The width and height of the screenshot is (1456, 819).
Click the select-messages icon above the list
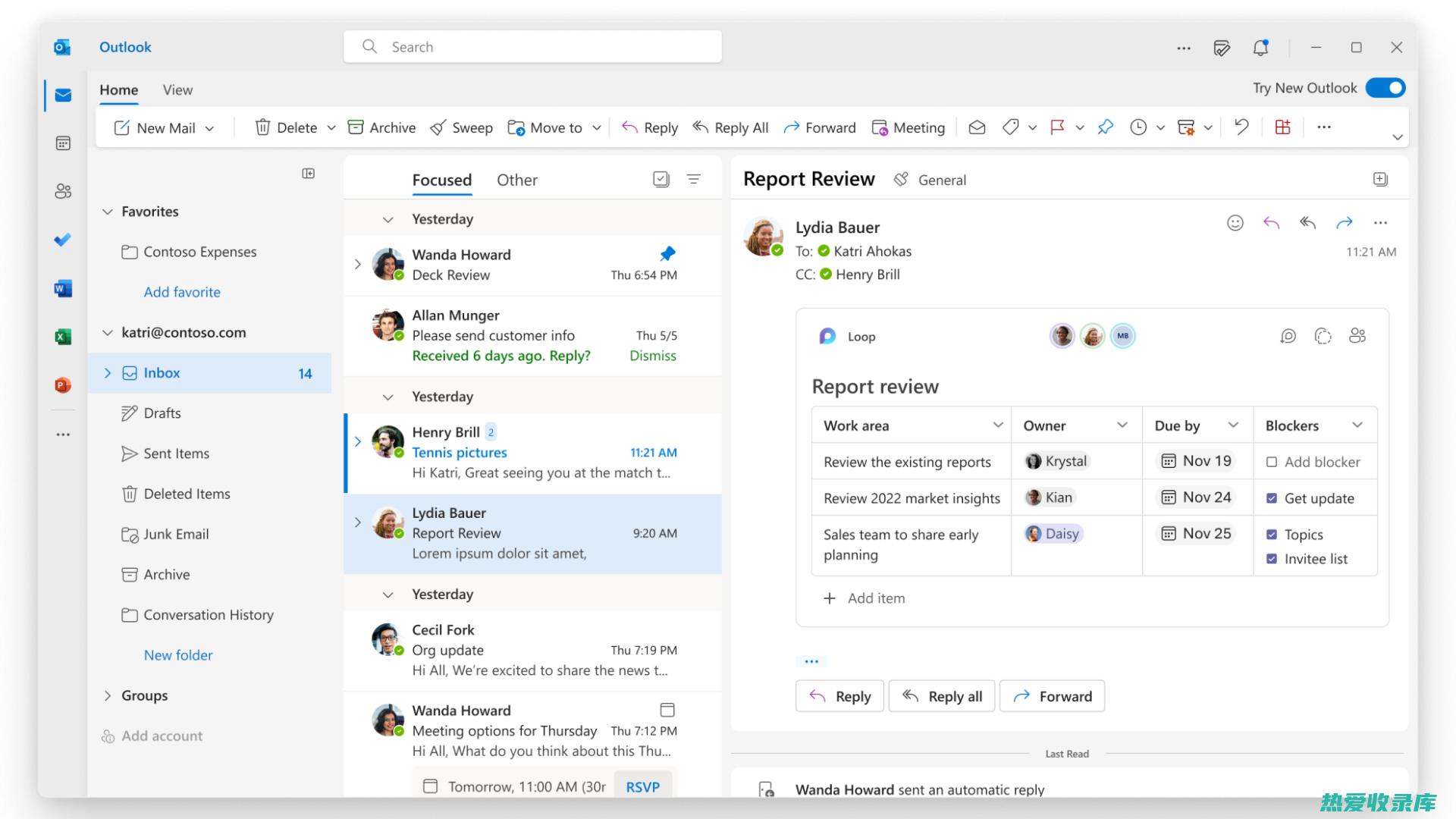point(661,179)
